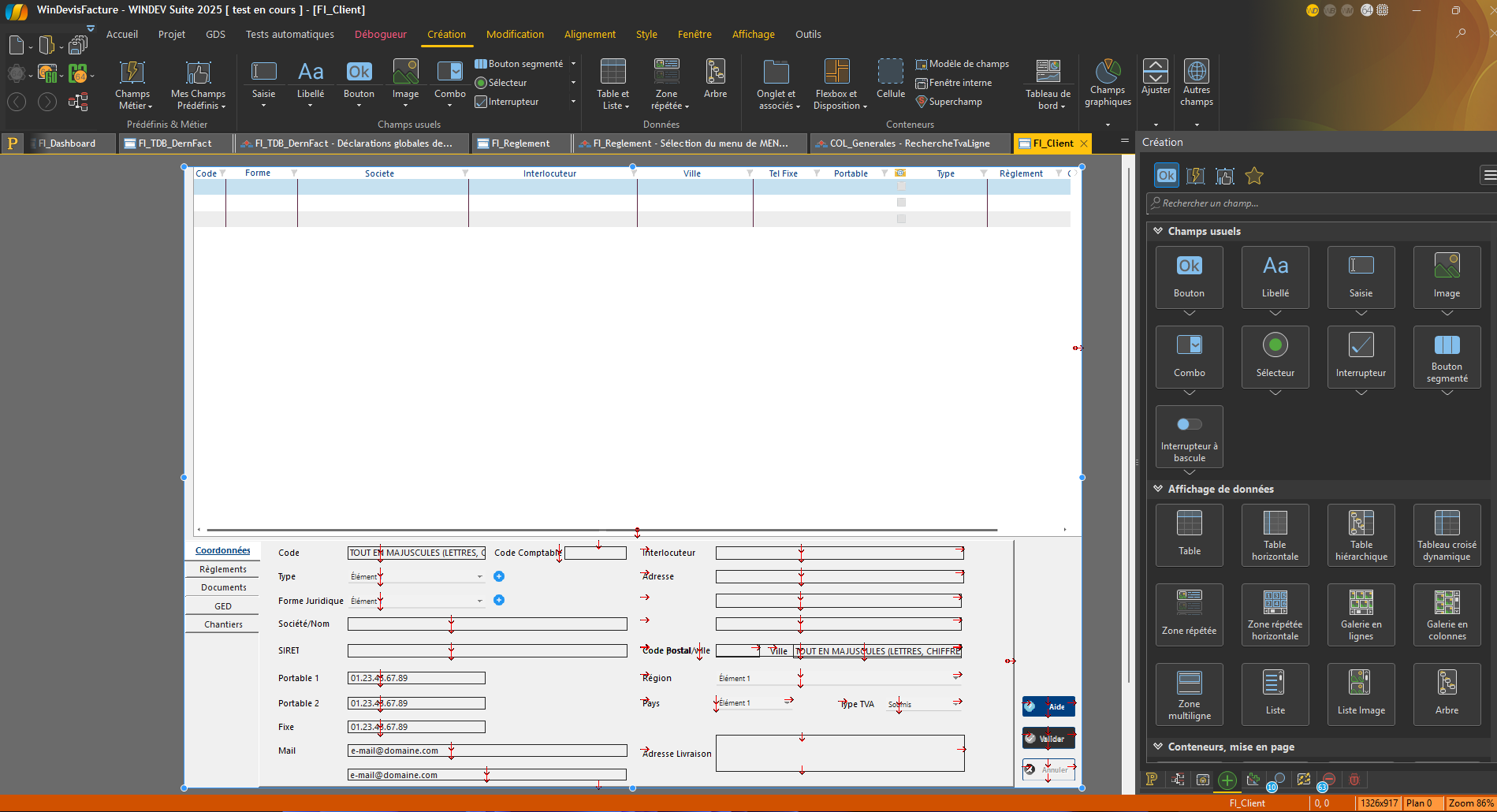Select the Liste Image control

click(1361, 694)
